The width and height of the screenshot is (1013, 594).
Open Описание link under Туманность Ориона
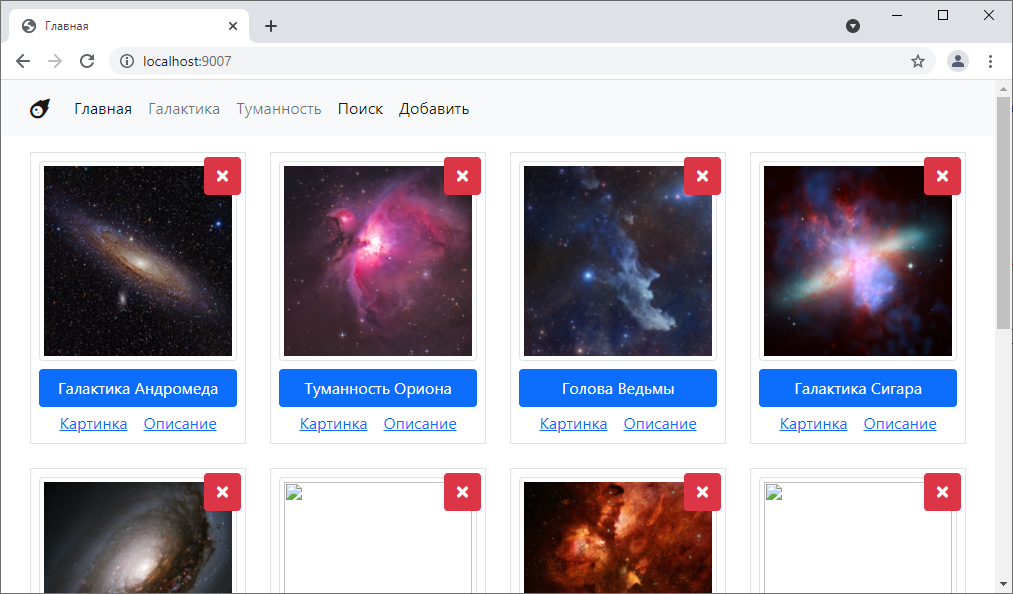click(x=420, y=424)
